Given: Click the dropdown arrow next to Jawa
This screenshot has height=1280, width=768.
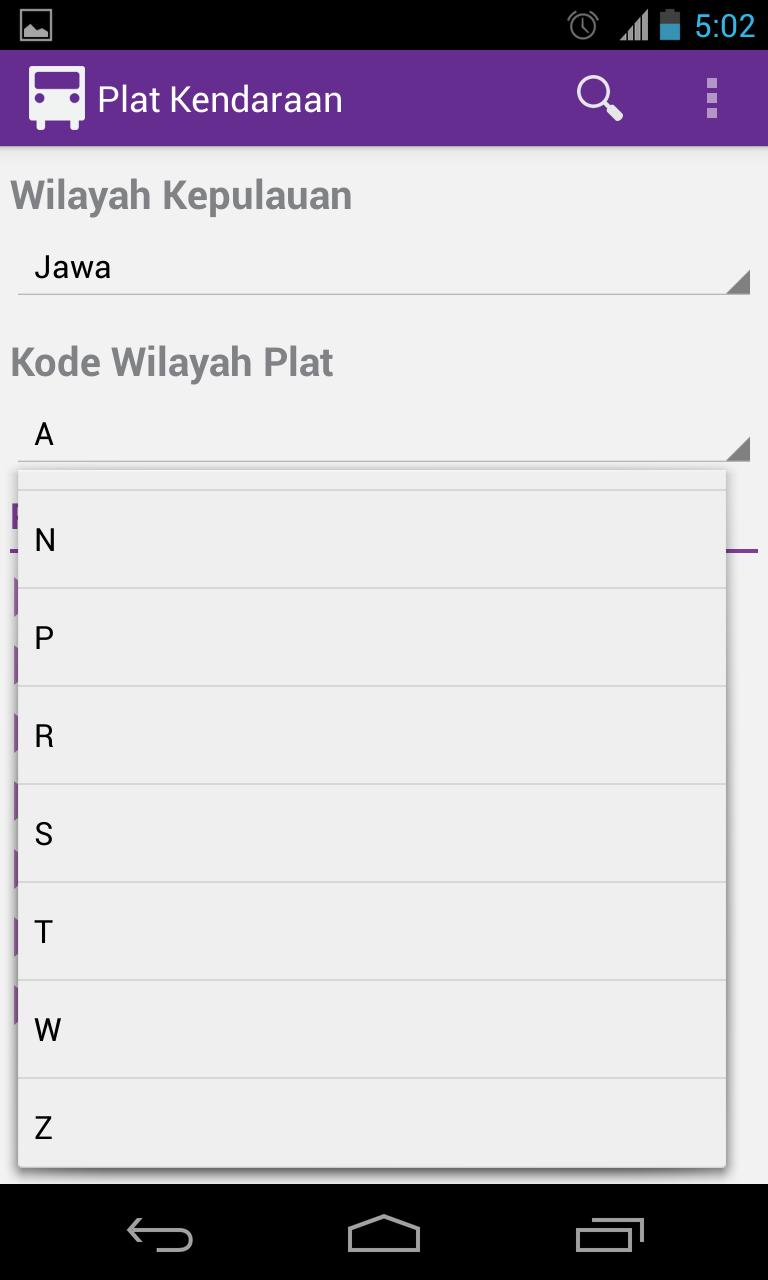Looking at the screenshot, I should point(738,280).
